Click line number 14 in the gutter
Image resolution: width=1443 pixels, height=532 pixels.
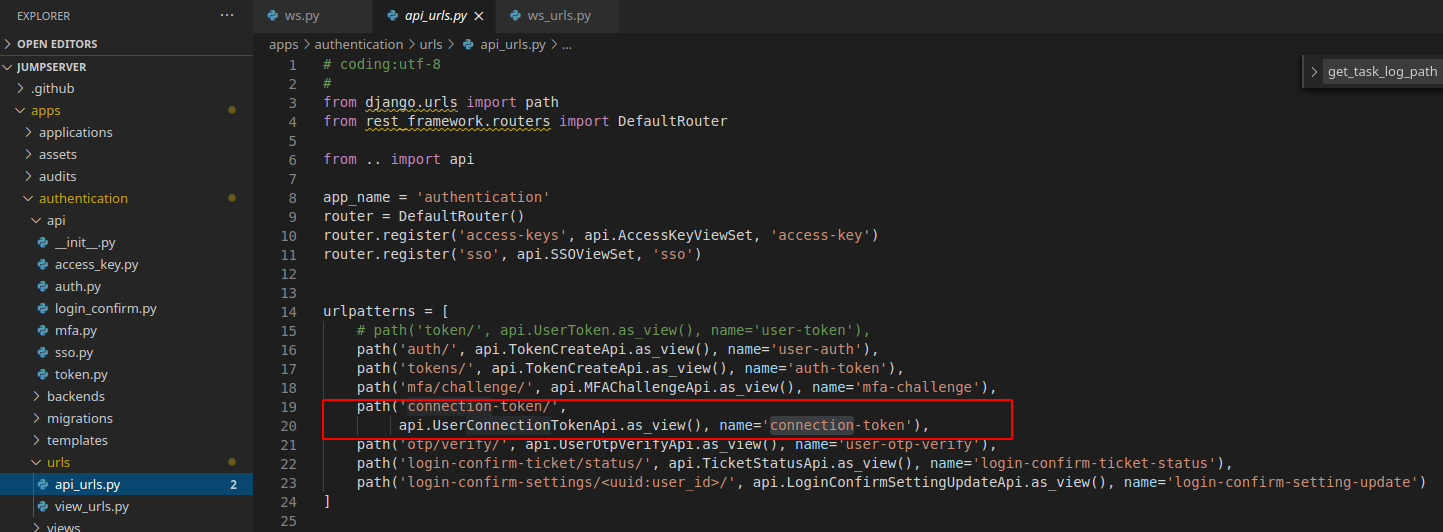click(x=289, y=311)
